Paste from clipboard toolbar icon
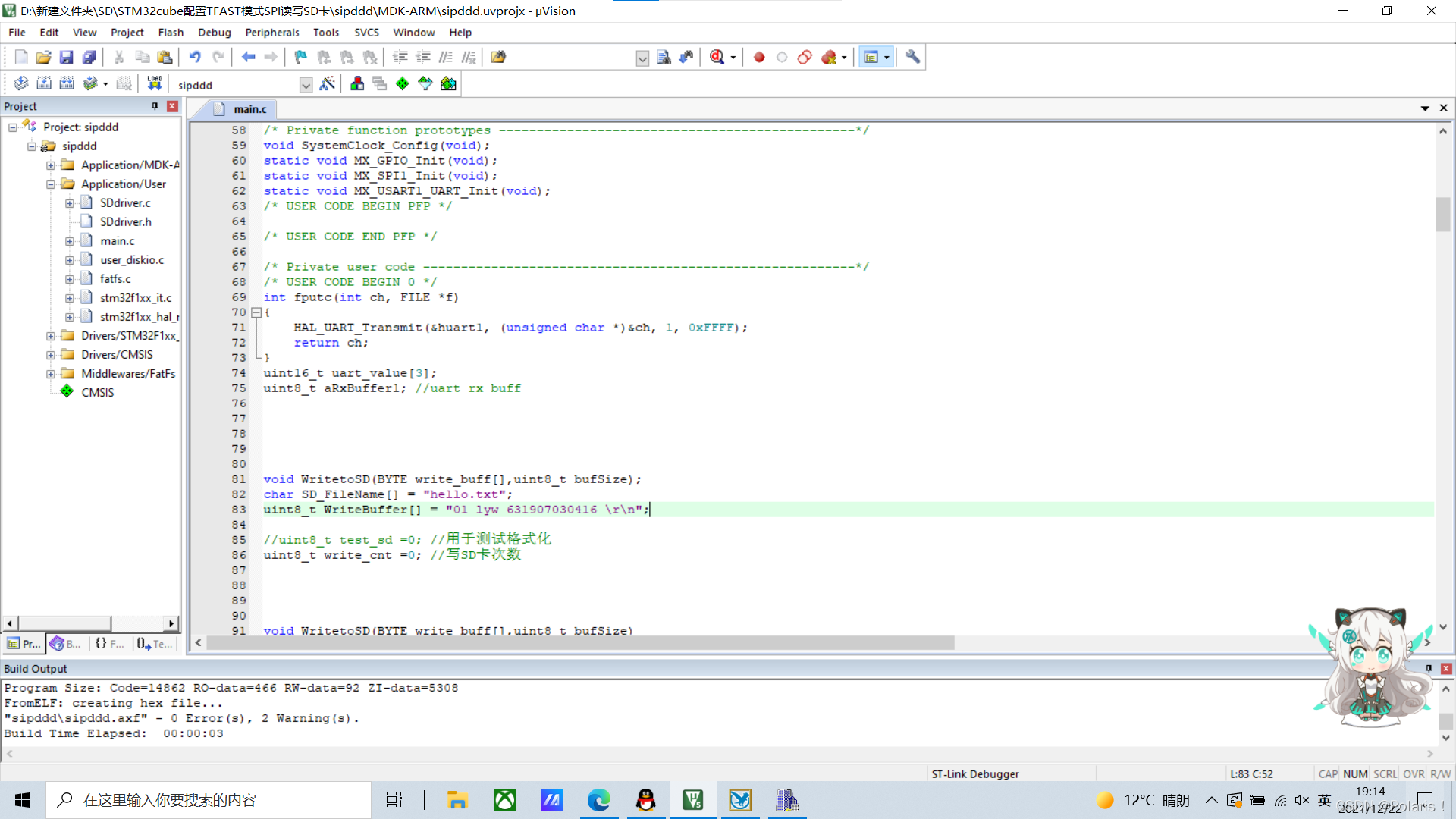The height and width of the screenshot is (819, 1456). pos(165,57)
